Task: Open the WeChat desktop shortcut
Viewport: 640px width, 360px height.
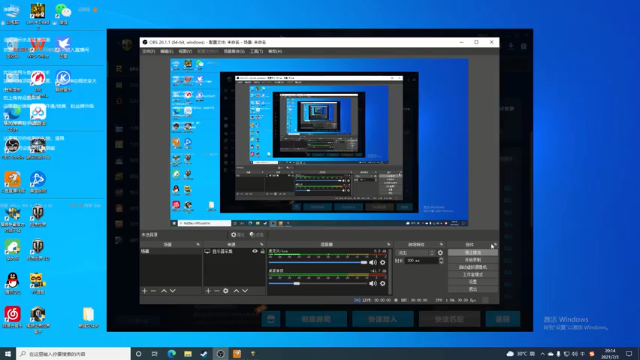Action: click(63, 13)
